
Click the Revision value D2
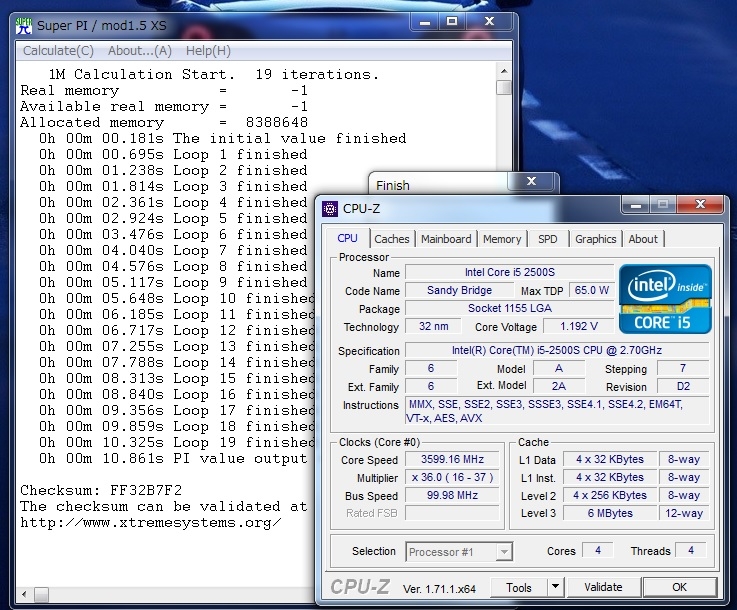pos(682,386)
